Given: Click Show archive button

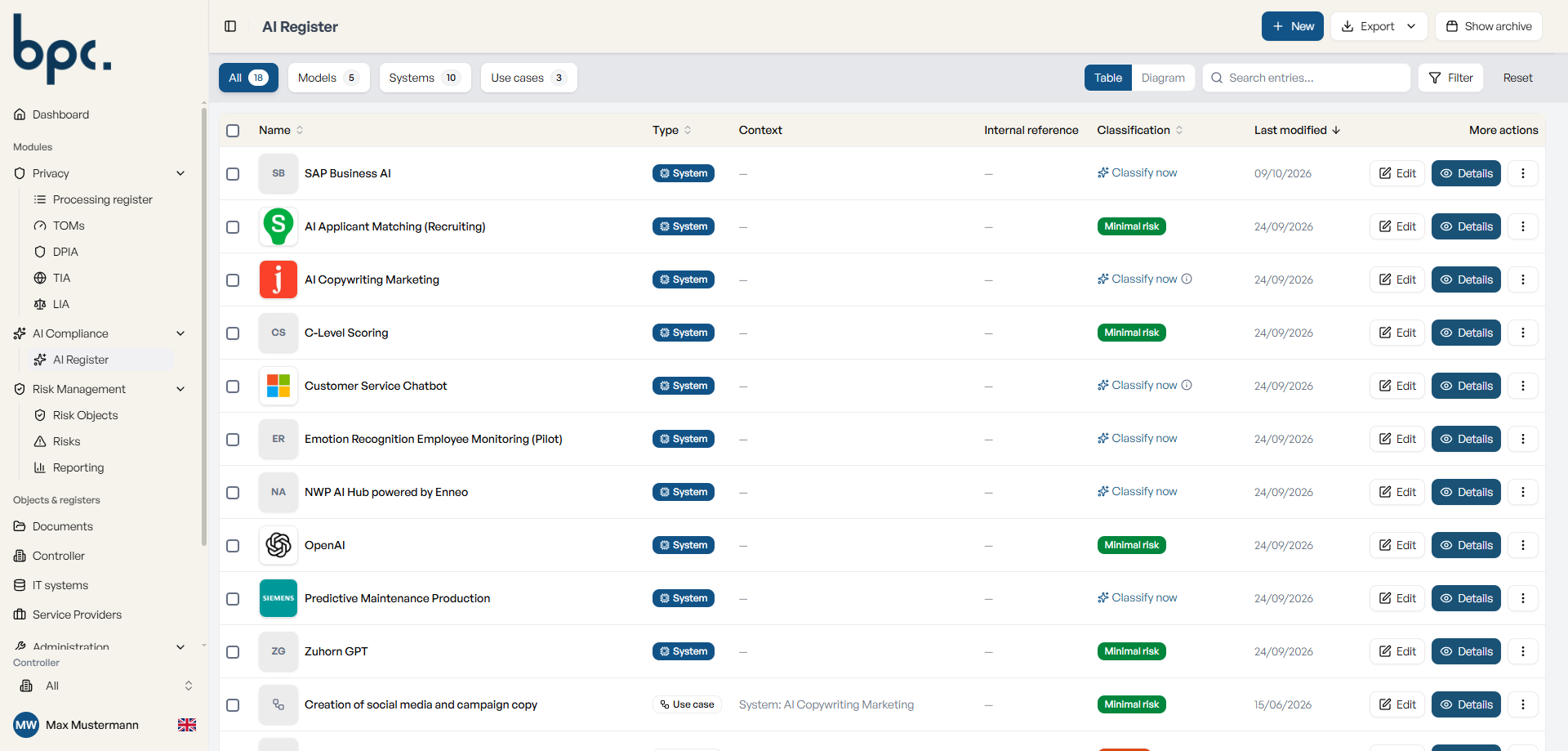Looking at the screenshot, I should tap(1488, 26).
